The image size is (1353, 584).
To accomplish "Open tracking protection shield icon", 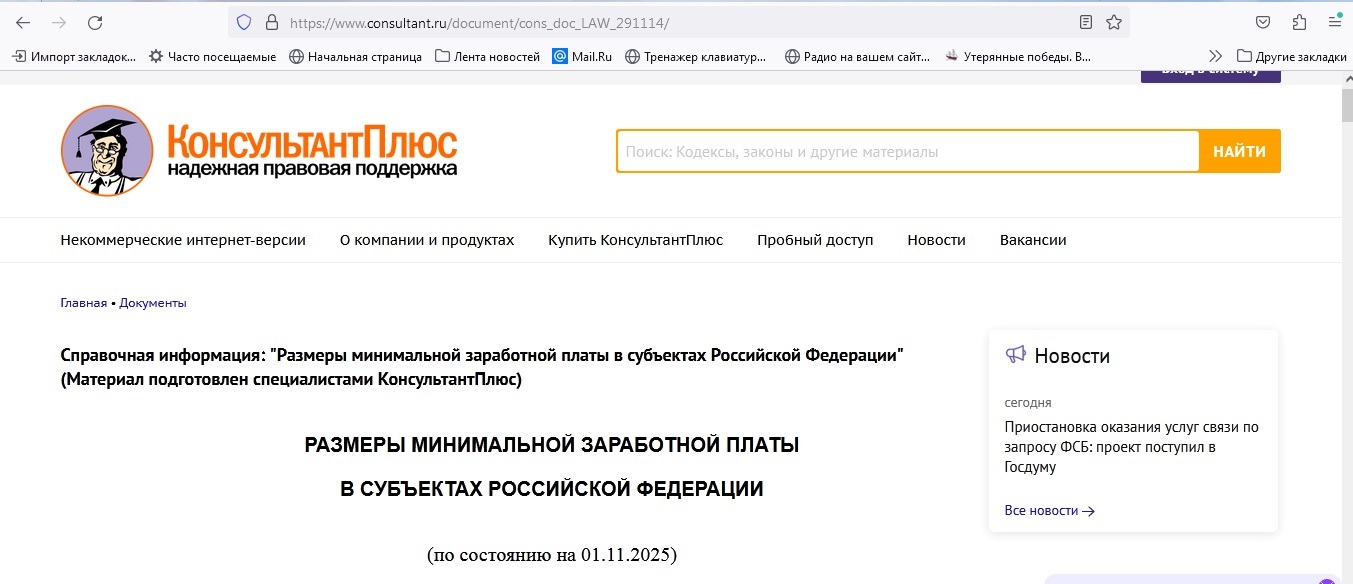I will click(x=243, y=22).
